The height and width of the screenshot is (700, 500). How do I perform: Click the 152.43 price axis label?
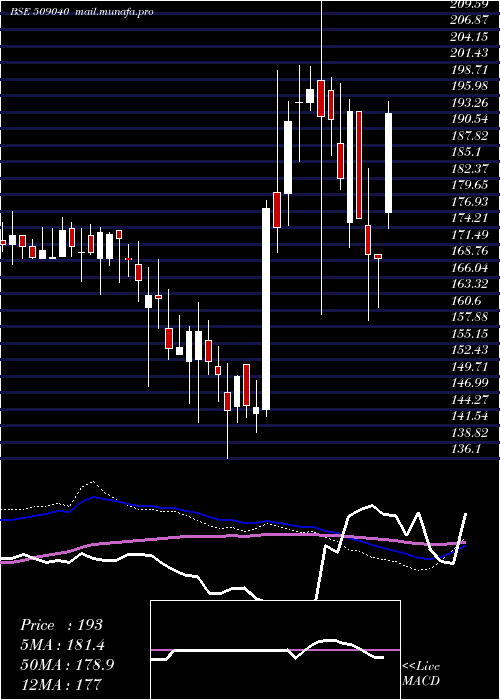coord(470,350)
